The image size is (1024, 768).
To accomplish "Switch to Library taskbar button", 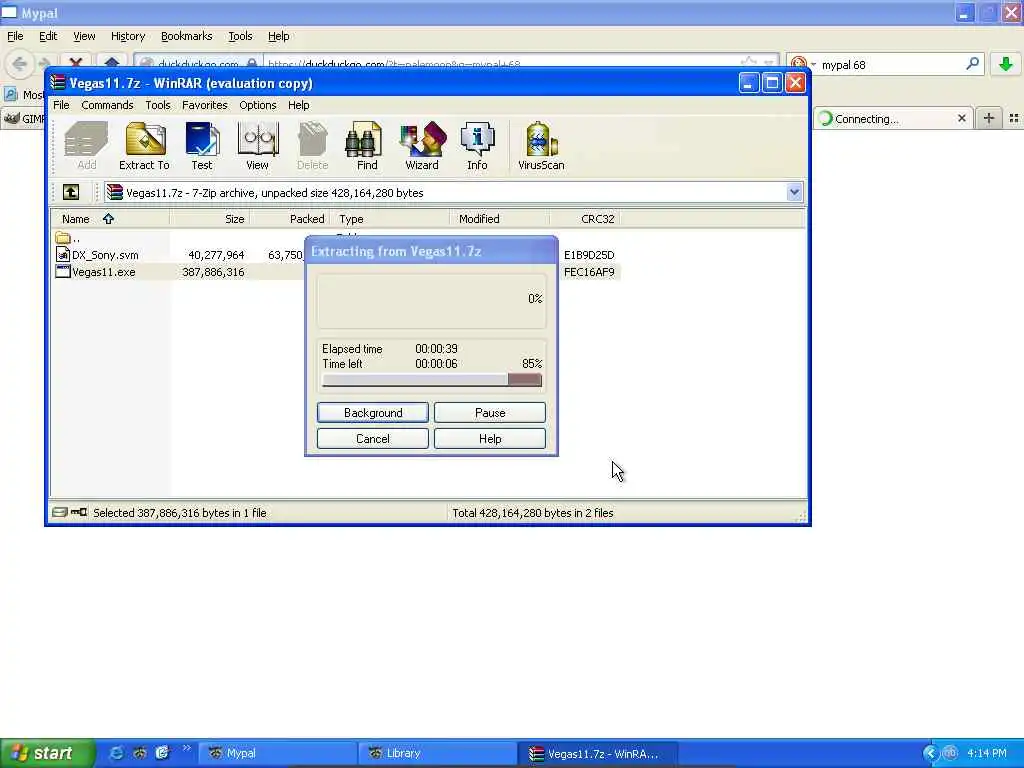I will [x=438, y=753].
